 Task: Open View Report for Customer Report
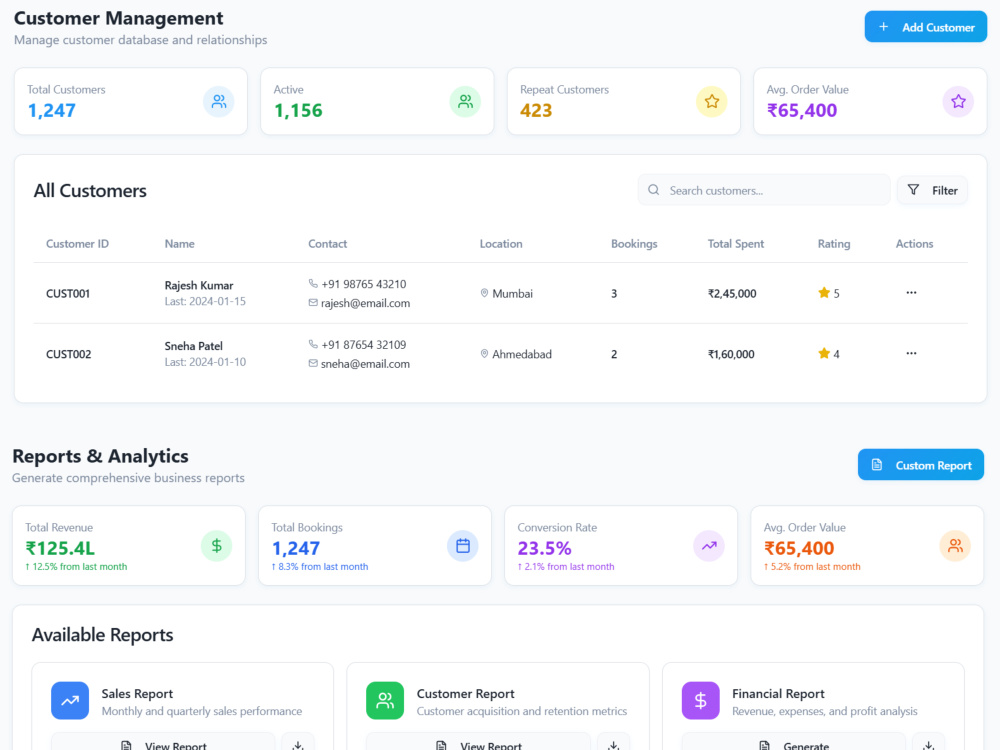[478, 742]
